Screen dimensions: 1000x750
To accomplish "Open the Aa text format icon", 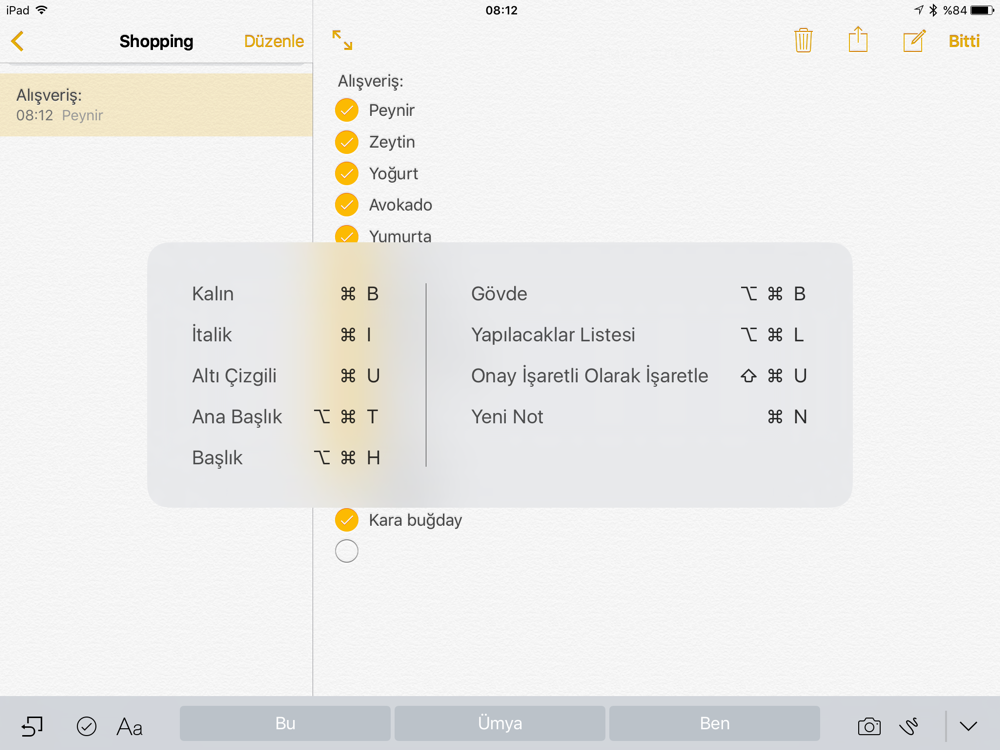I will coord(129,727).
